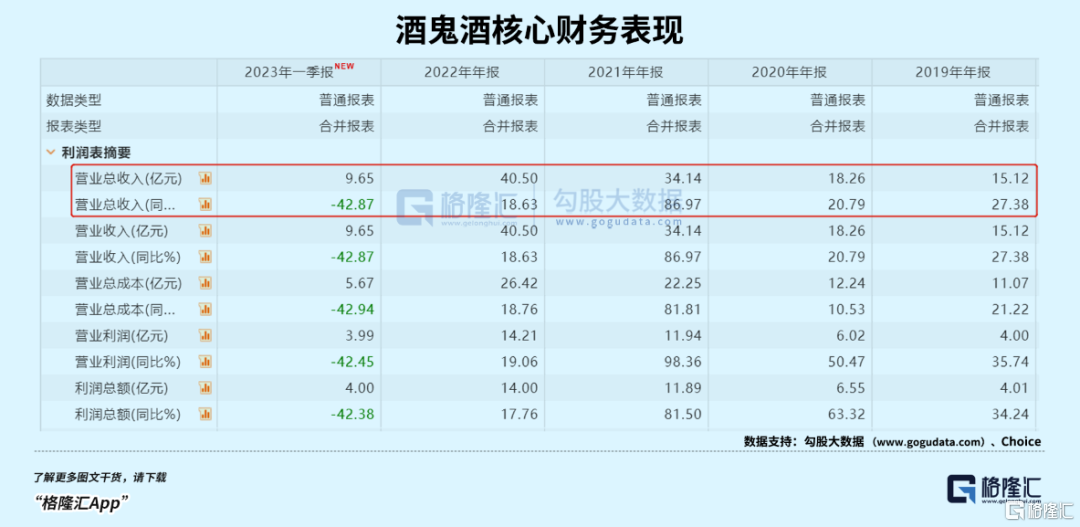The width and height of the screenshot is (1080, 527).
Task: Click the 35.74 profit growth cell
Action: click(x=1011, y=362)
